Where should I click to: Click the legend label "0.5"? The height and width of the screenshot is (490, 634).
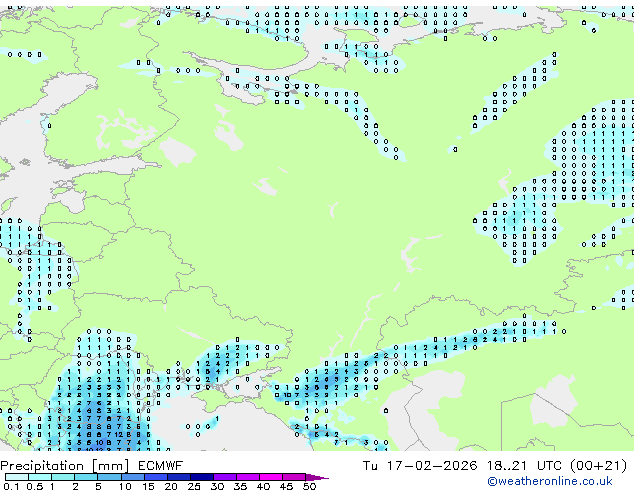point(35,486)
